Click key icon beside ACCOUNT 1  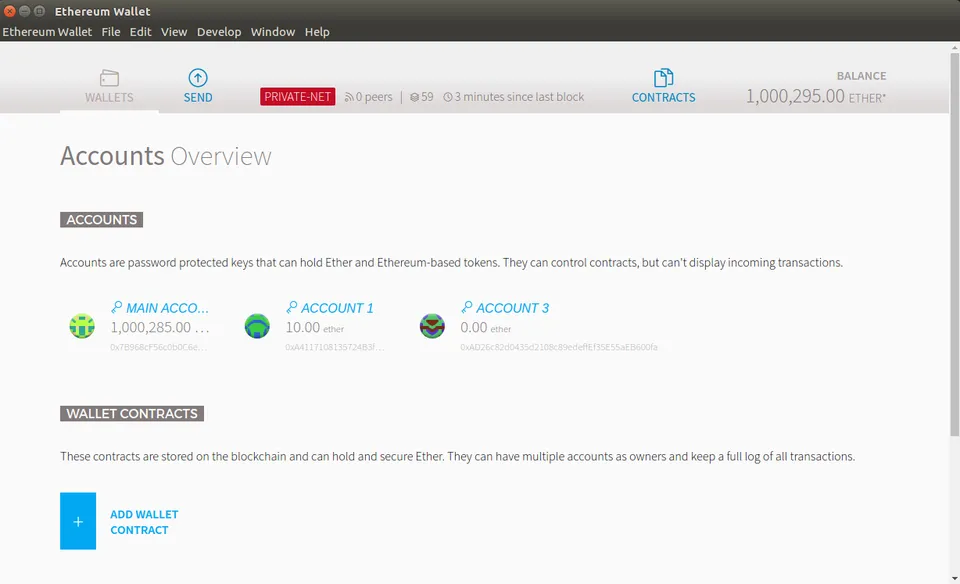click(291, 307)
